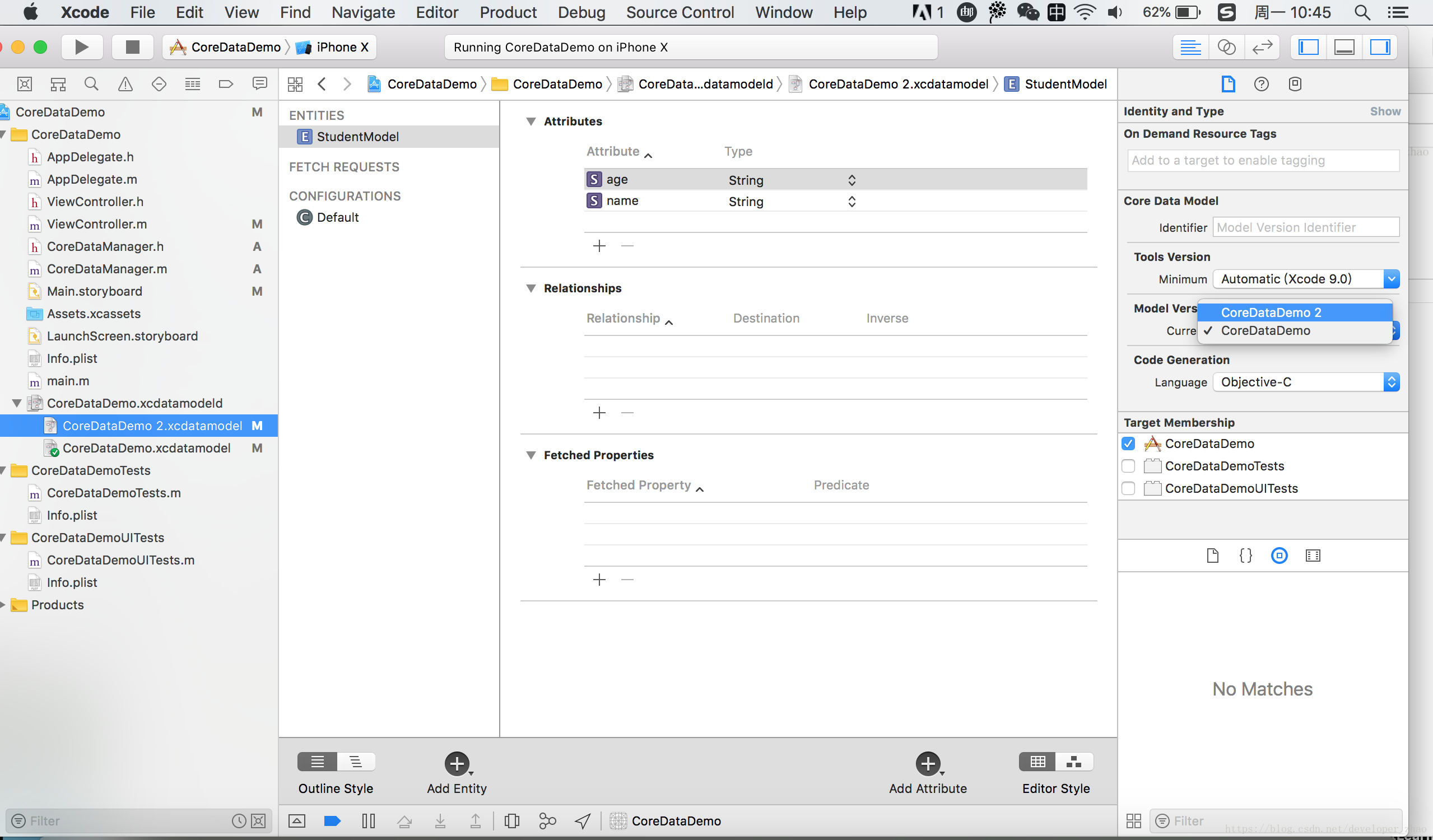Open Code Generation Language dropdown
This screenshot has width=1433, height=840.
click(x=1306, y=382)
